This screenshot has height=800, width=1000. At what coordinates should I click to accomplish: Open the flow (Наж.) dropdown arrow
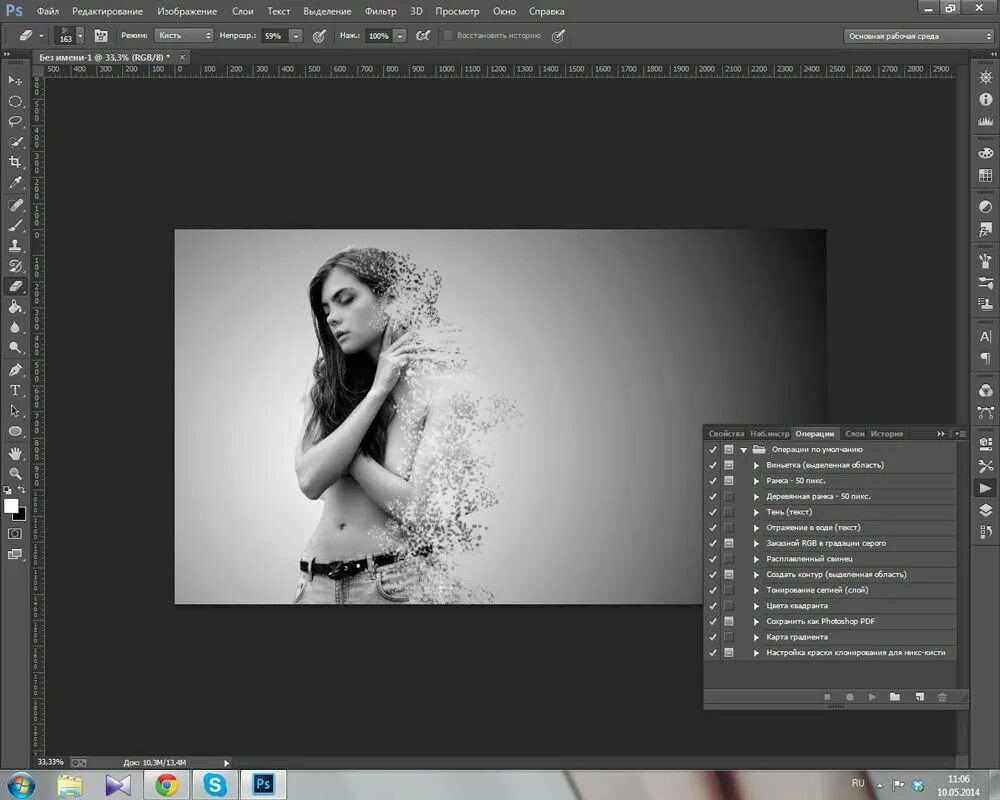pos(400,36)
